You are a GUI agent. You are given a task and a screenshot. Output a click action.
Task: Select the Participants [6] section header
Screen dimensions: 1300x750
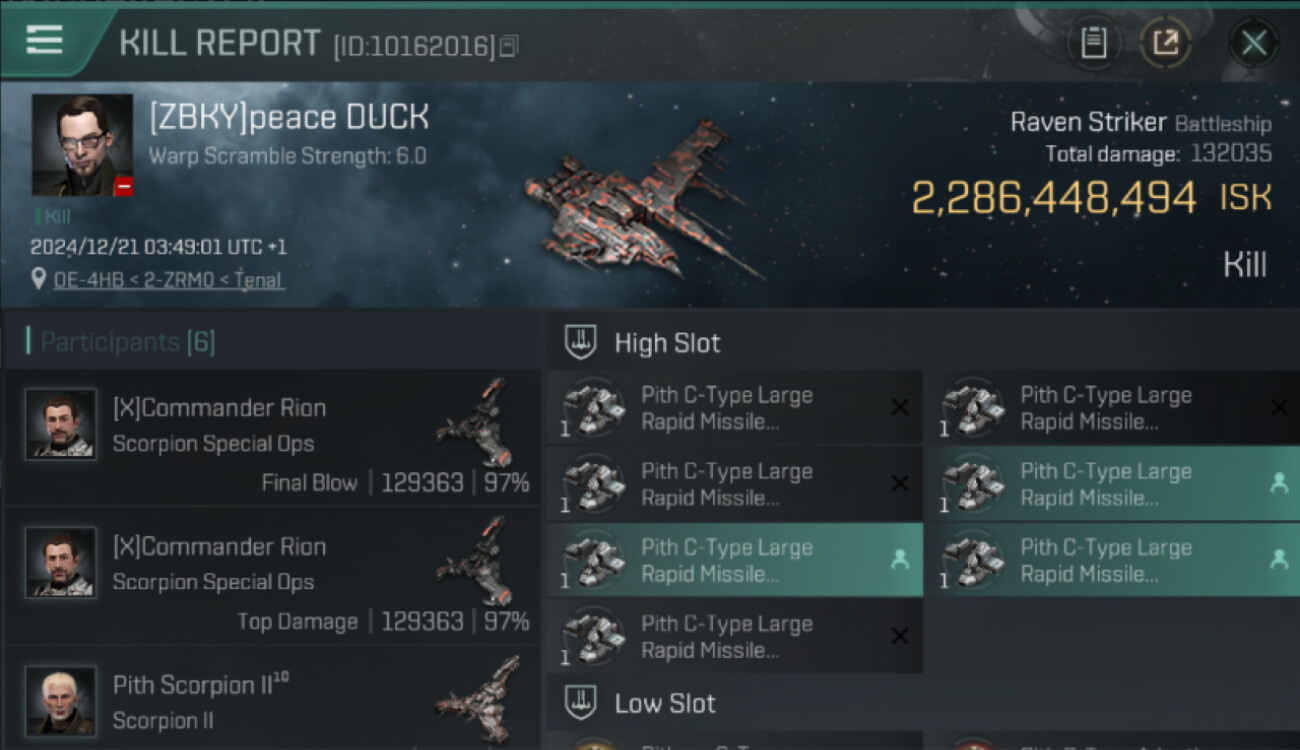127,342
